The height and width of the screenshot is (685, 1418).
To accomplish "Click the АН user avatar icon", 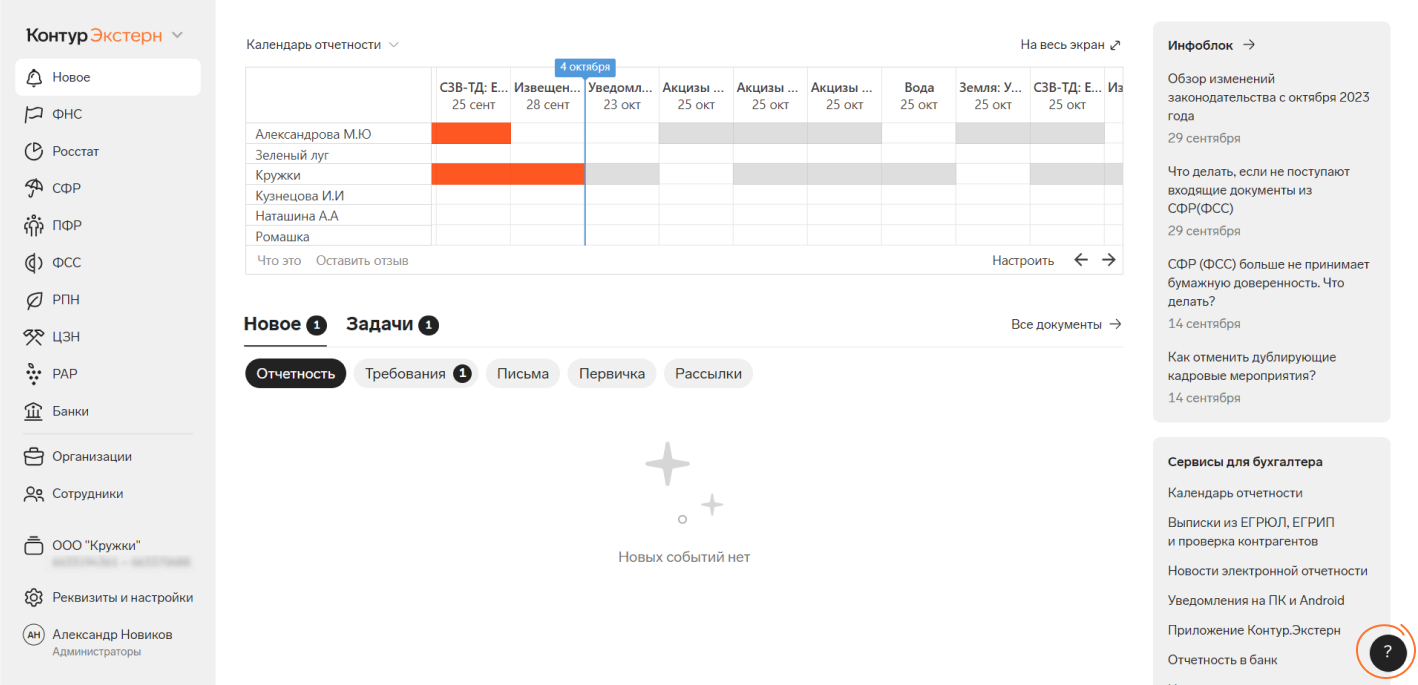I will click(x=35, y=635).
